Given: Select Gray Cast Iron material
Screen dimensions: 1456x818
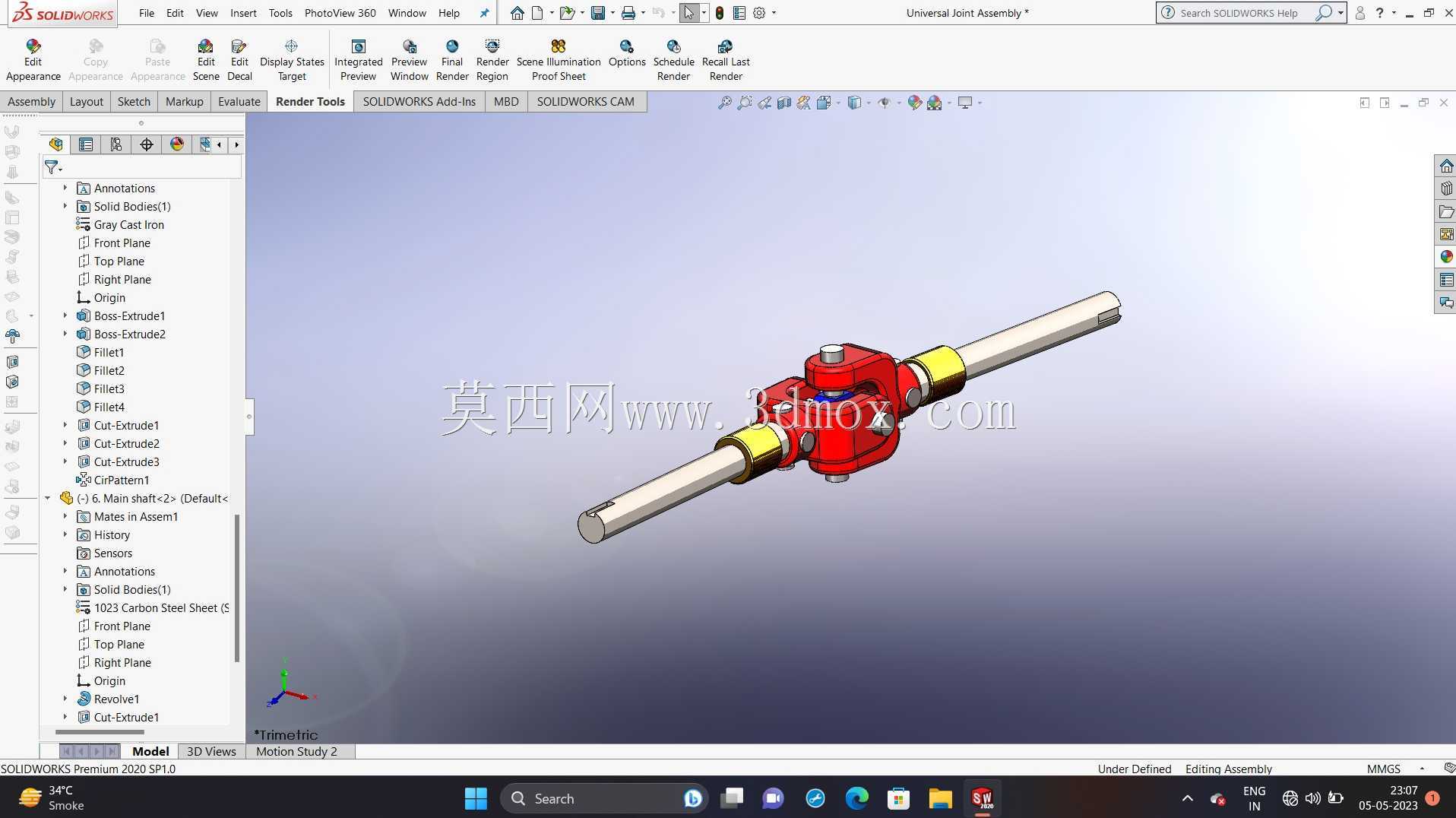Looking at the screenshot, I should 128,224.
